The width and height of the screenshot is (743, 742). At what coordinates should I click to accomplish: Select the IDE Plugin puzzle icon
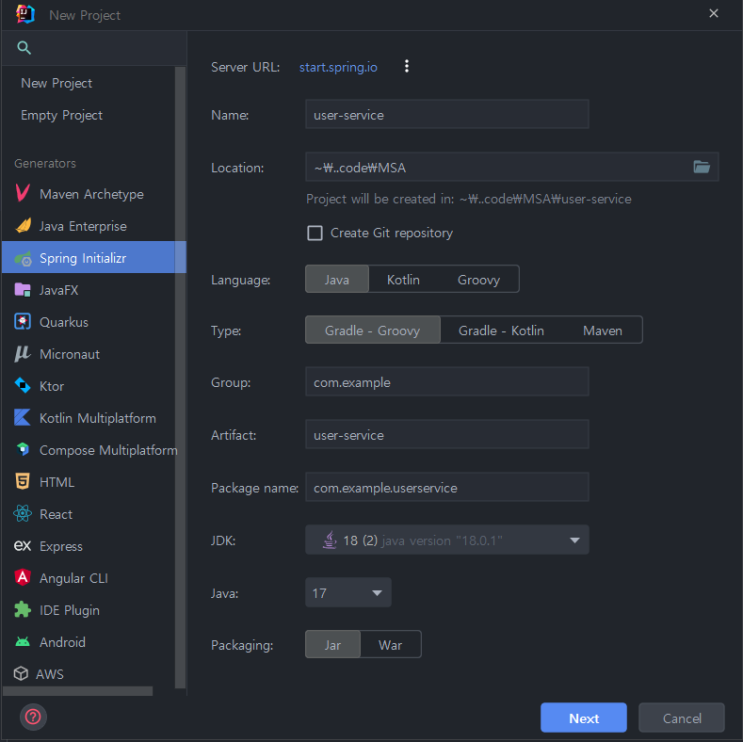22,609
